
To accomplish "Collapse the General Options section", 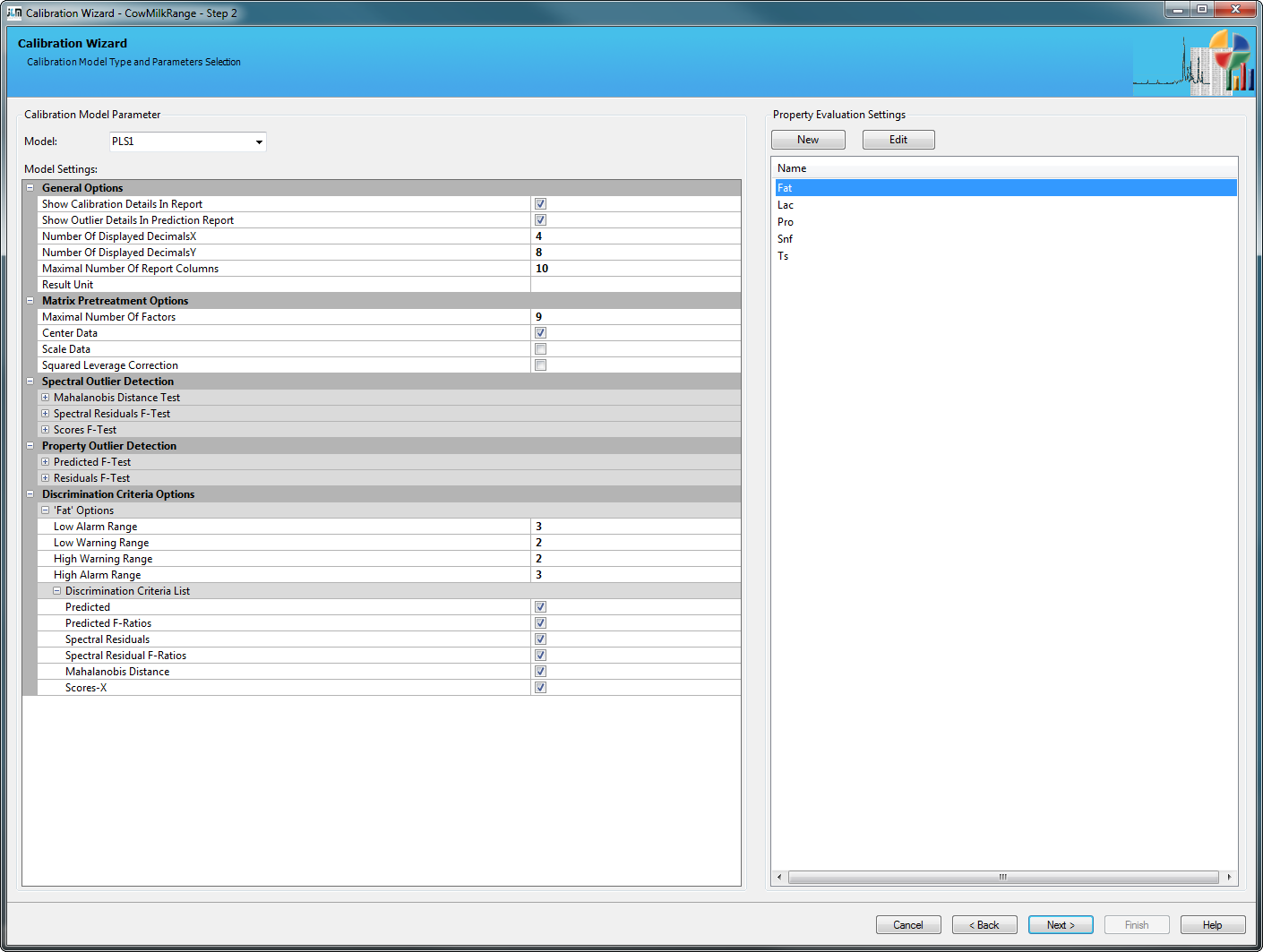I will click(x=30, y=188).
